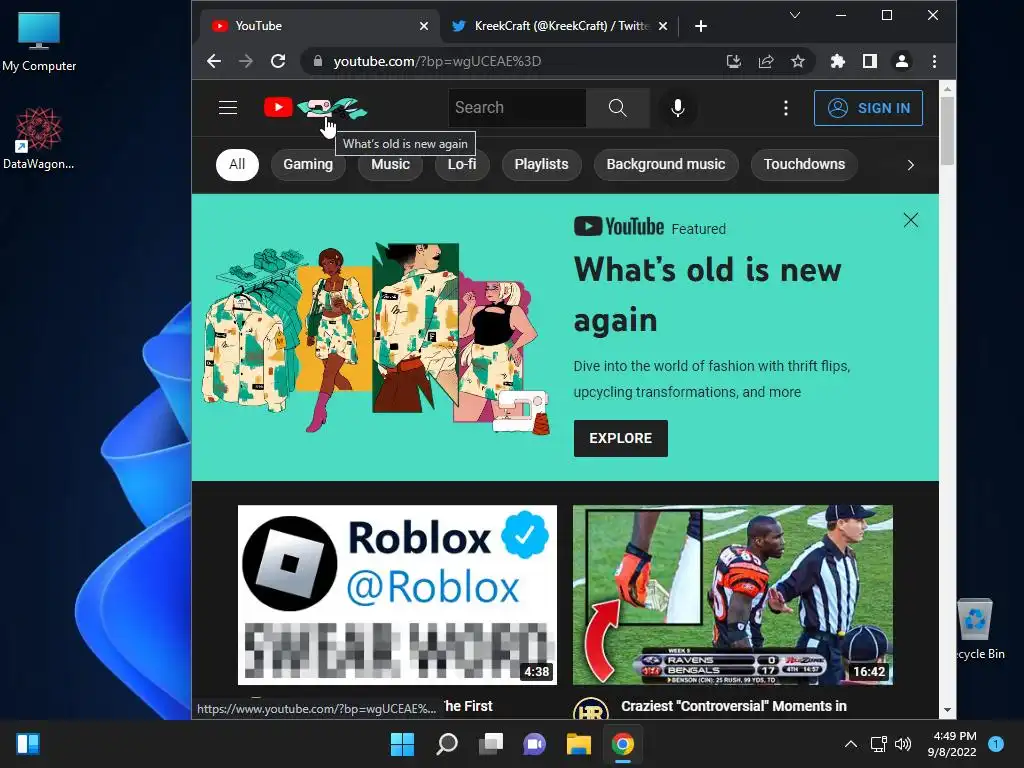Open the Widgets icon on the taskbar
Screen dimensions: 1024x768
click(x=28, y=744)
